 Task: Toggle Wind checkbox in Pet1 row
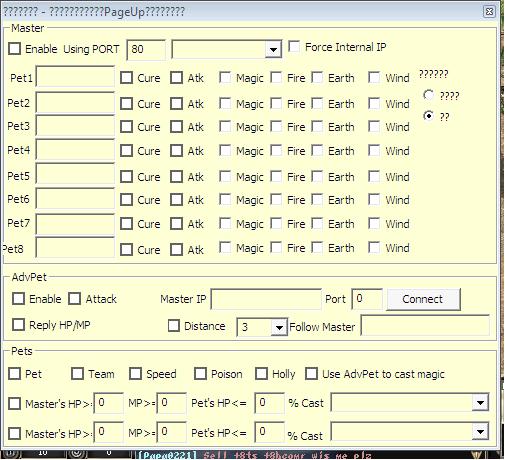pos(374,78)
